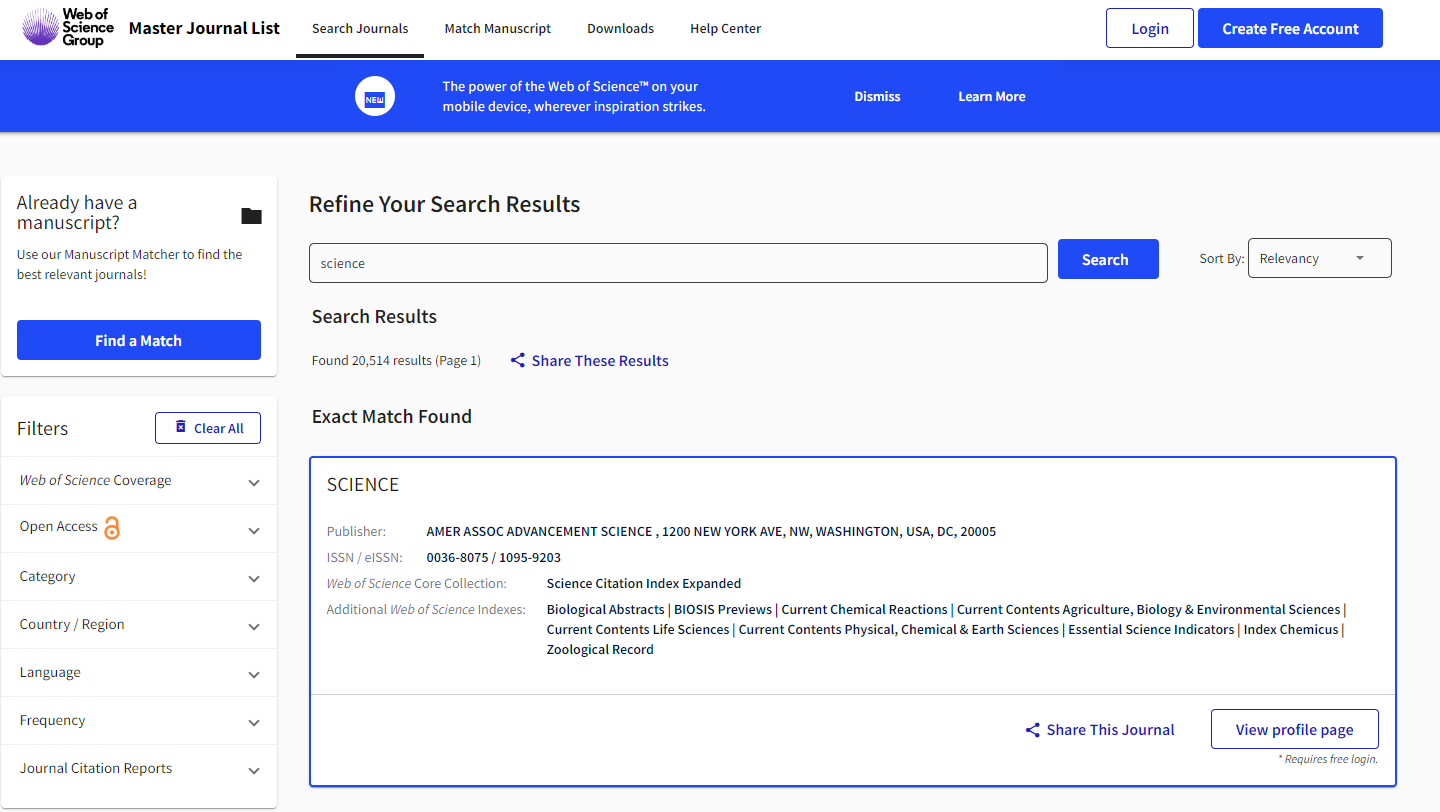Click 'Index Chemicus' index text

(1291, 630)
